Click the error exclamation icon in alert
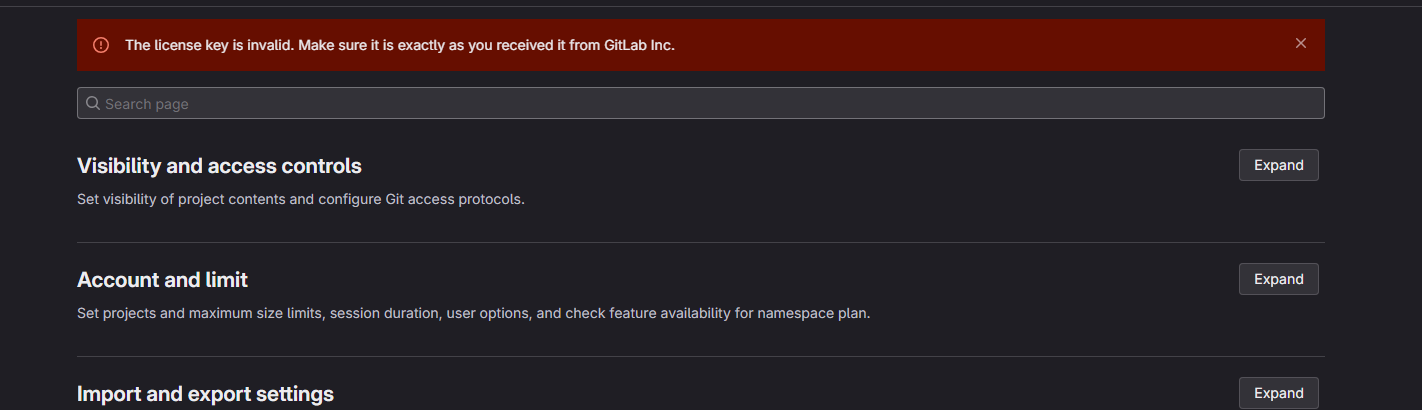This screenshot has height=410, width=1422. [101, 45]
